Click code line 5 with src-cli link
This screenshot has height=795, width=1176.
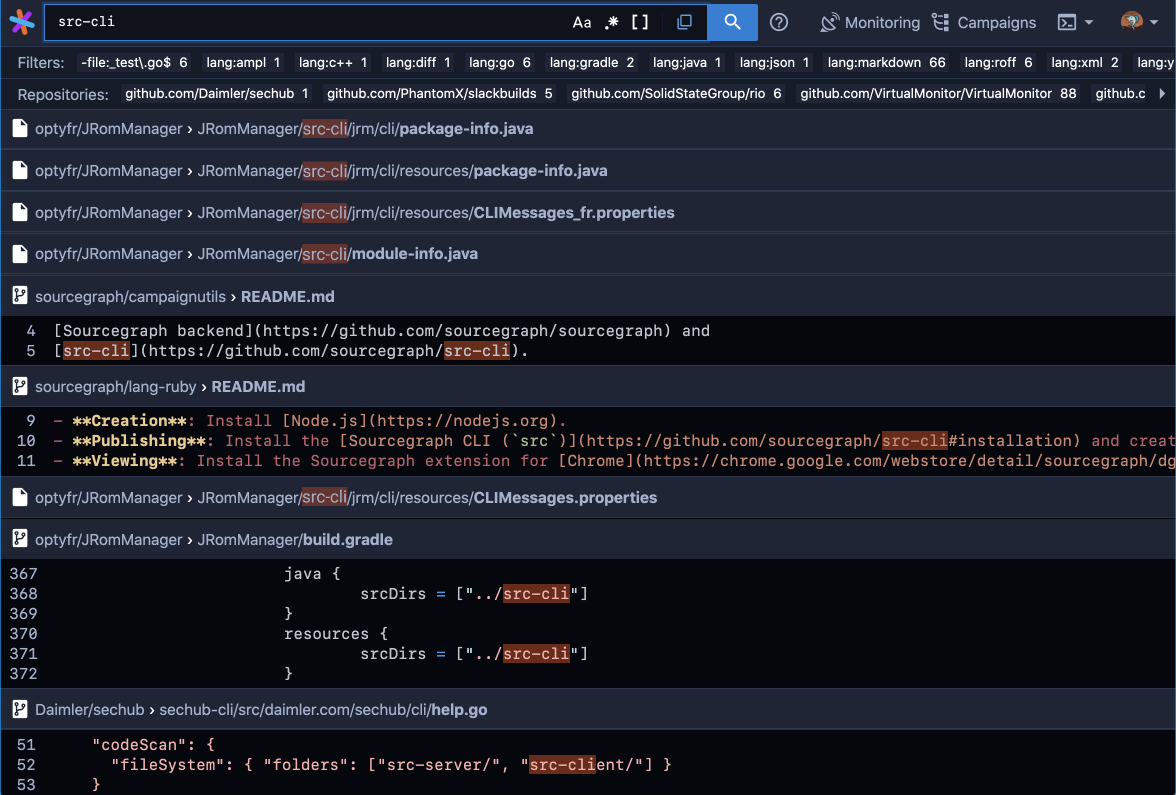[x=291, y=351]
